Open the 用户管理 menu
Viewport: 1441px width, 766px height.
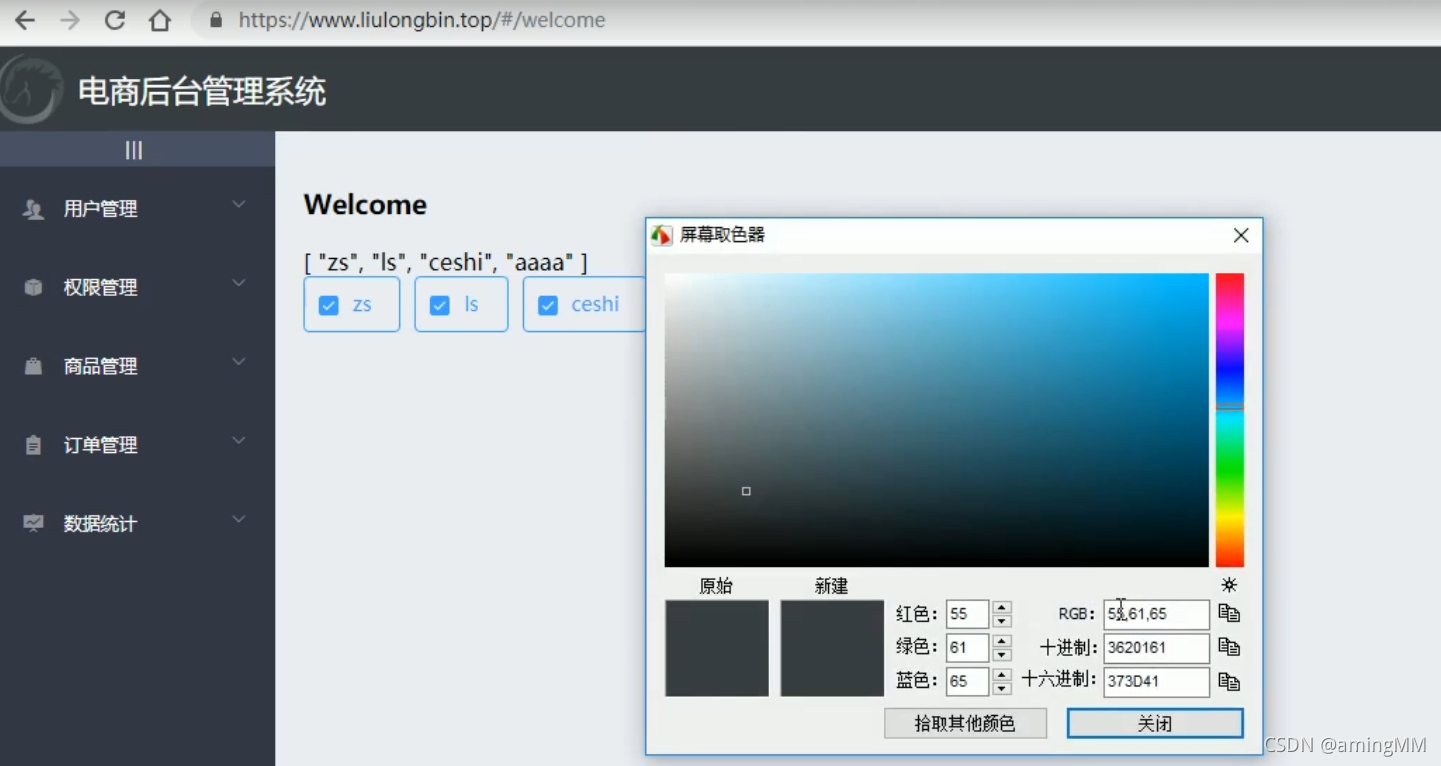pyautogui.click(x=137, y=209)
